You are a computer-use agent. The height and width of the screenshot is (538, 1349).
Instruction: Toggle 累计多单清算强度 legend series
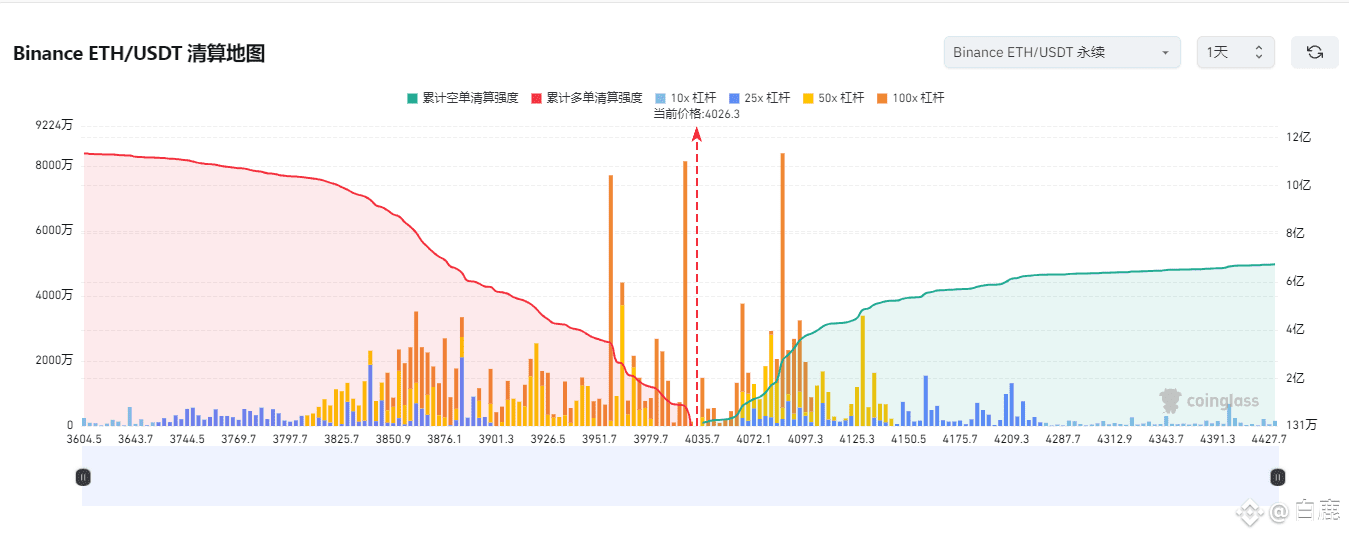(586, 98)
